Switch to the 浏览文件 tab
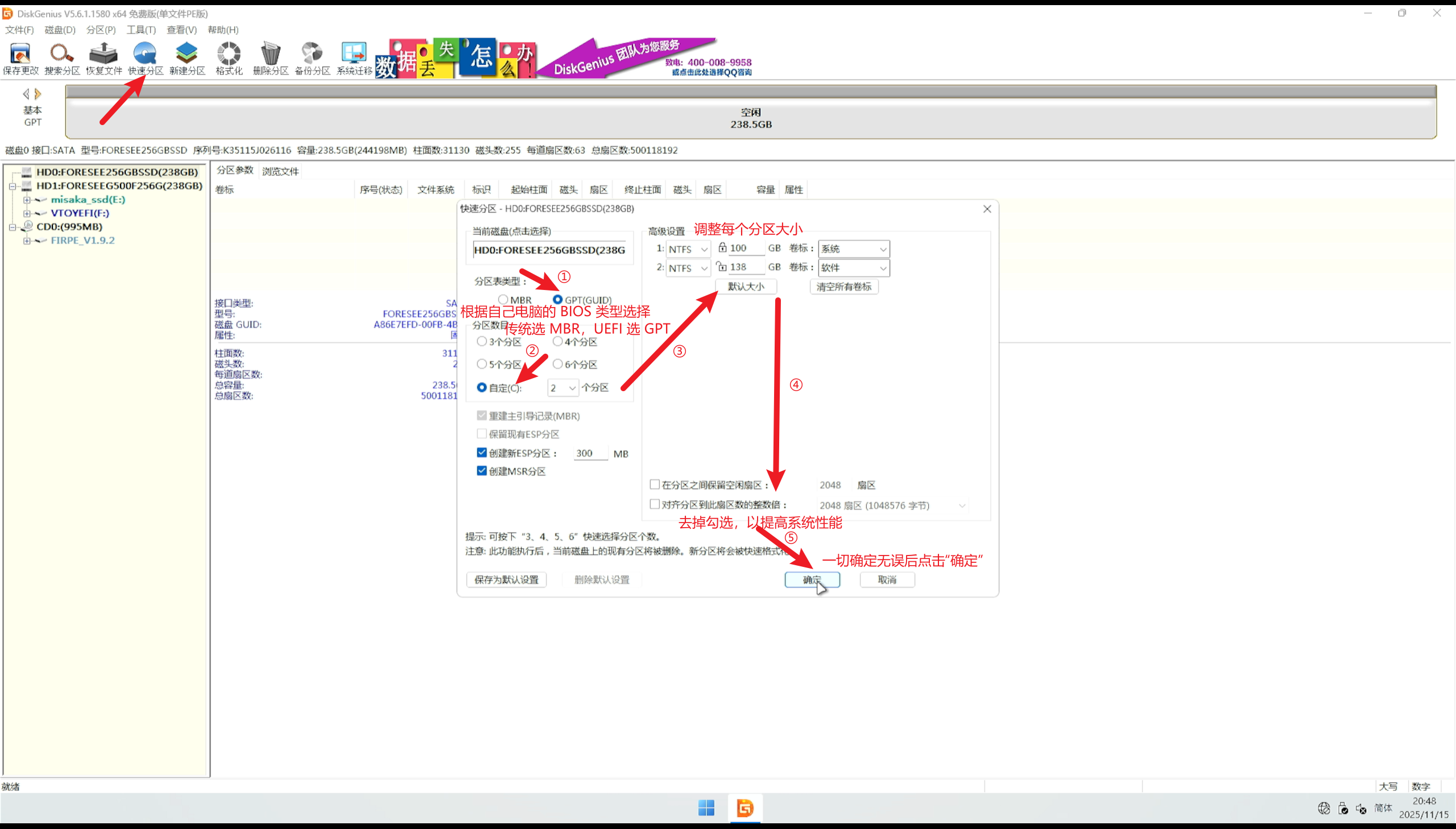The height and width of the screenshot is (829, 1456). tap(280, 171)
